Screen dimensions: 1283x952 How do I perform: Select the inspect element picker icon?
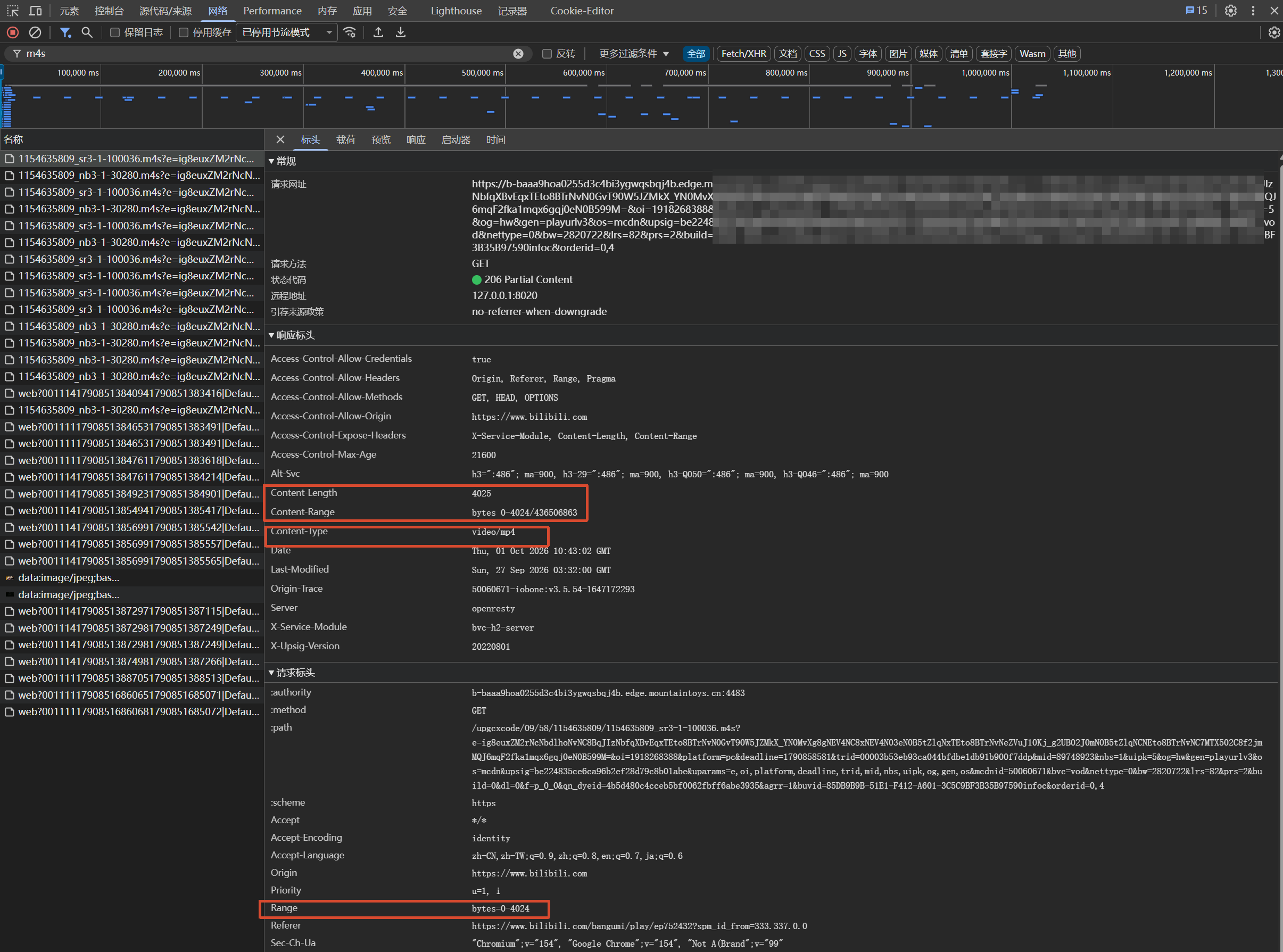13,10
